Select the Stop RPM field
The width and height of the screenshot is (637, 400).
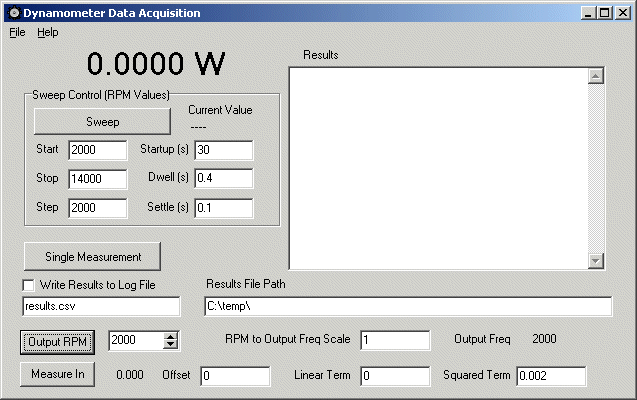click(x=97, y=179)
